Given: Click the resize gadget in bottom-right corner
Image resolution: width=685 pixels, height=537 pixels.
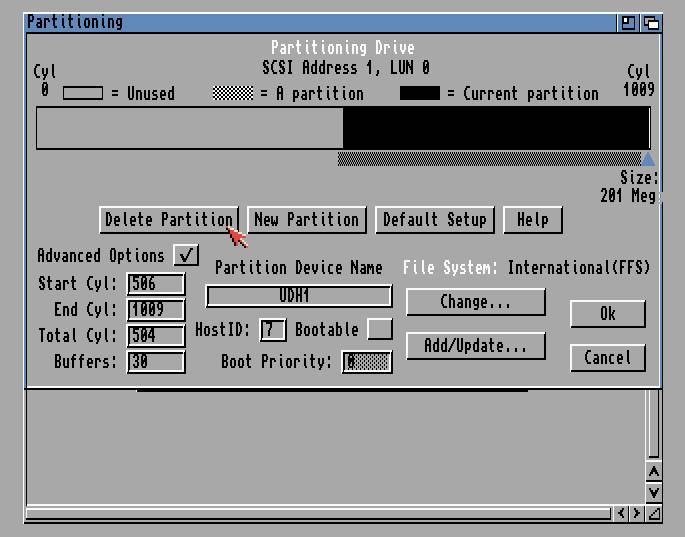Looking at the screenshot, I should 653,513.
